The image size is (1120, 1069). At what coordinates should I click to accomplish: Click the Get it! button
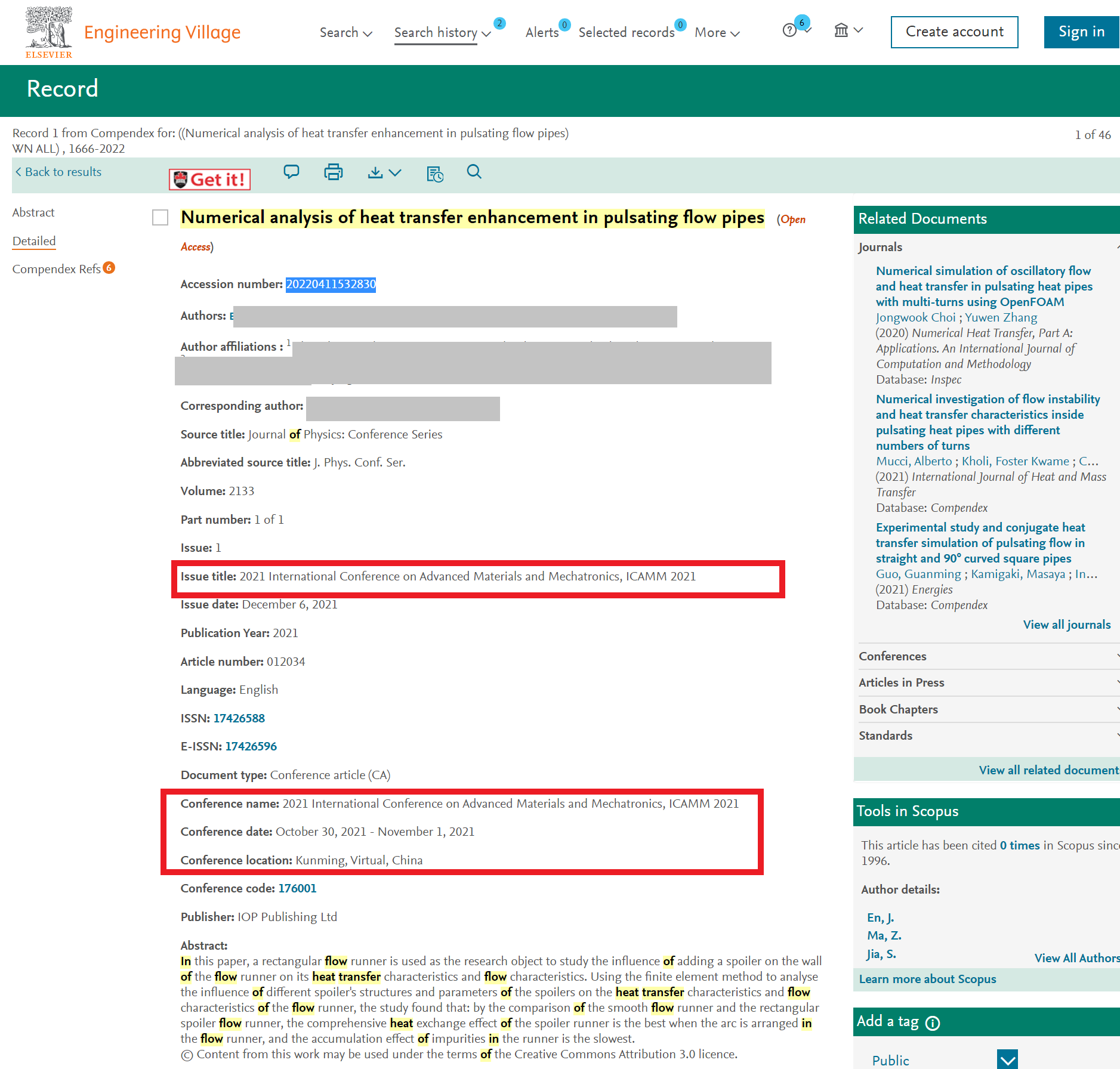[x=209, y=180]
